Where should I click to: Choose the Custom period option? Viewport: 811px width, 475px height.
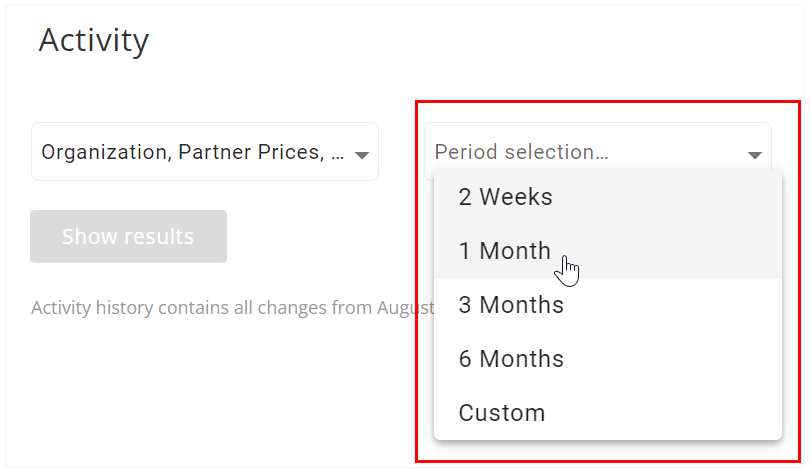[608, 412]
